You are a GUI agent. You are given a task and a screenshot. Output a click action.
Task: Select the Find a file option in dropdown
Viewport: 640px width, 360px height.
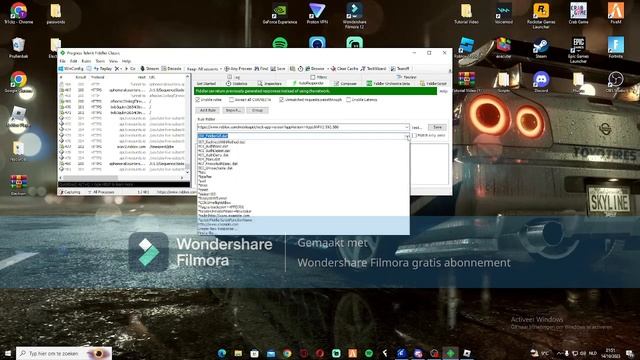(303, 233)
